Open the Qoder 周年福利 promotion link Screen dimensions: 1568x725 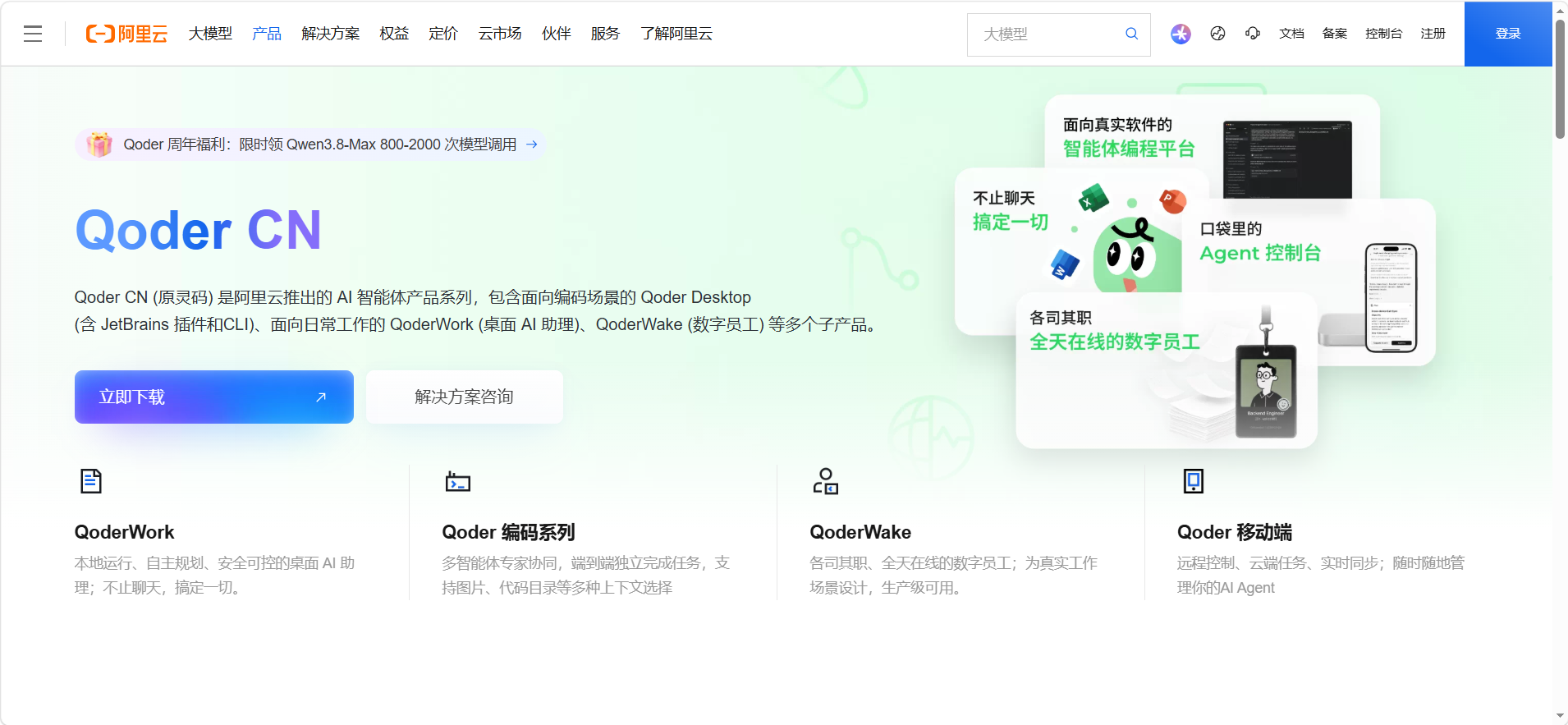[x=310, y=145]
